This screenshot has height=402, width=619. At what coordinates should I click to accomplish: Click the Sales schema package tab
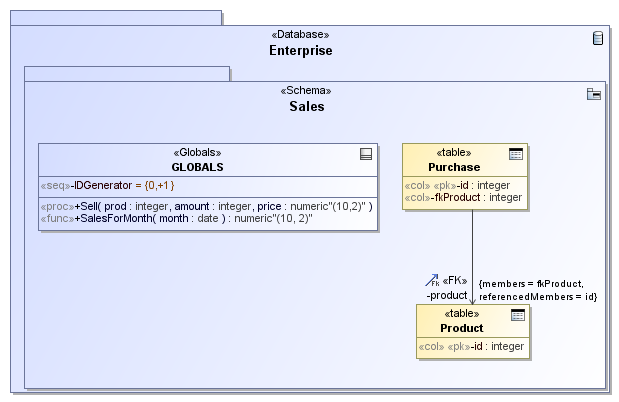coord(127,73)
